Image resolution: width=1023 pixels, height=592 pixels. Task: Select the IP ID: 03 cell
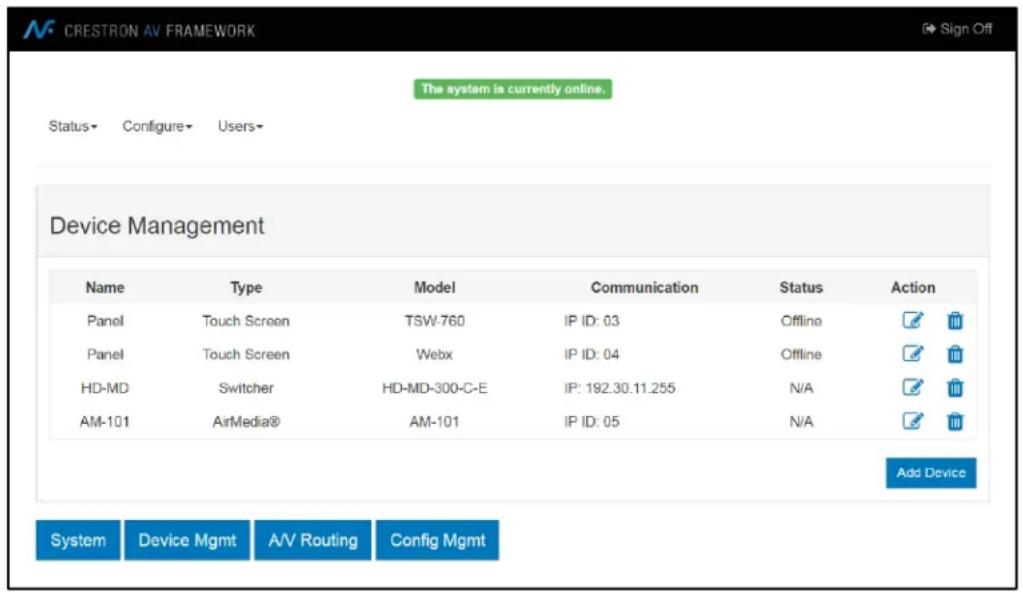coord(592,321)
